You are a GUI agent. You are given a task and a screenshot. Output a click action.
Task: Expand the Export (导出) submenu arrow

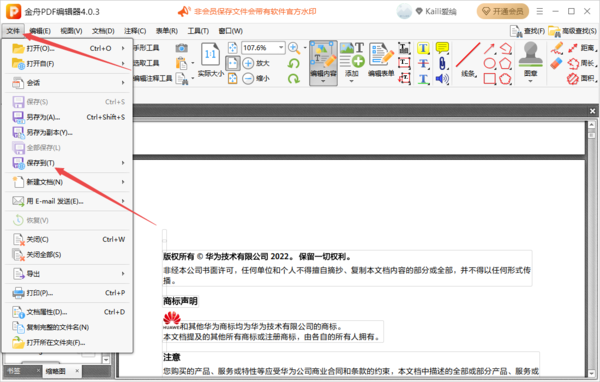123,274
